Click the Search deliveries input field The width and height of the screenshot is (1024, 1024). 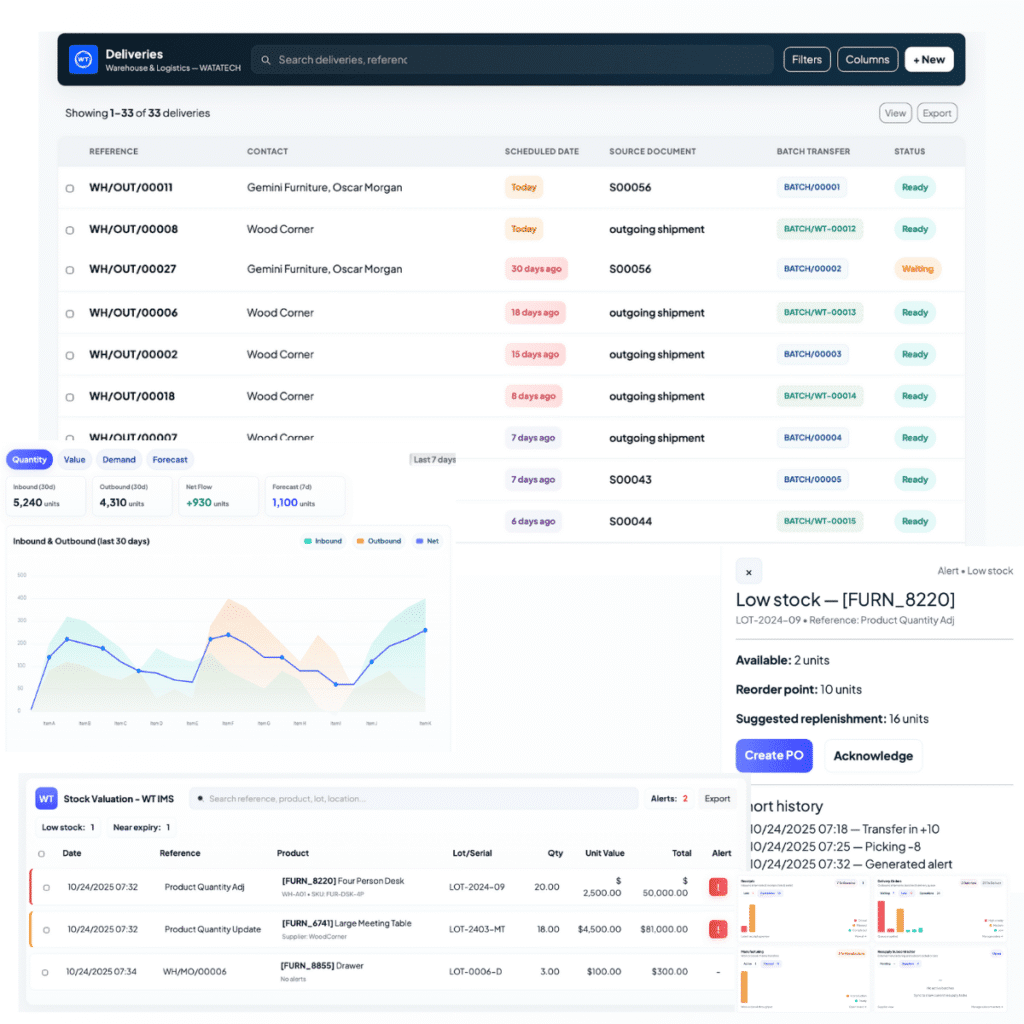[x=510, y=60]
